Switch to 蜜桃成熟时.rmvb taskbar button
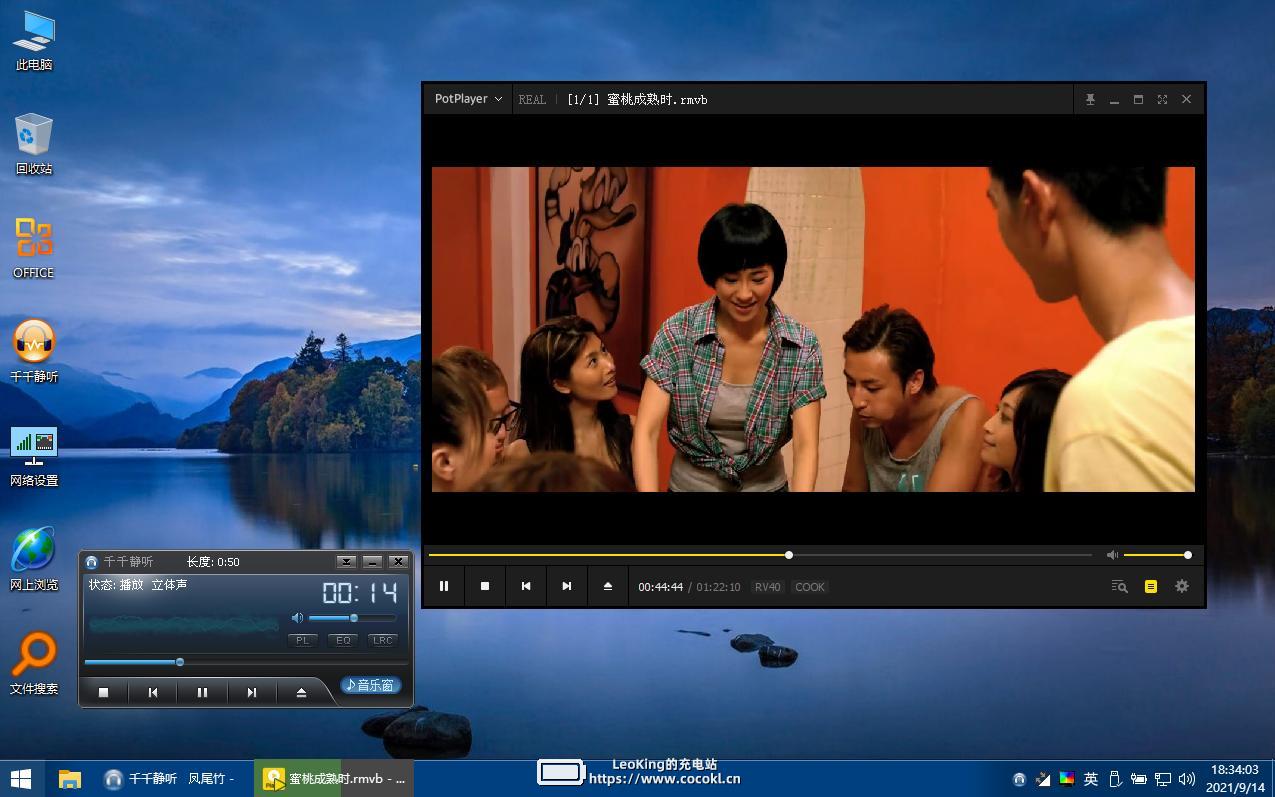1275x797 pixels. 334,778
